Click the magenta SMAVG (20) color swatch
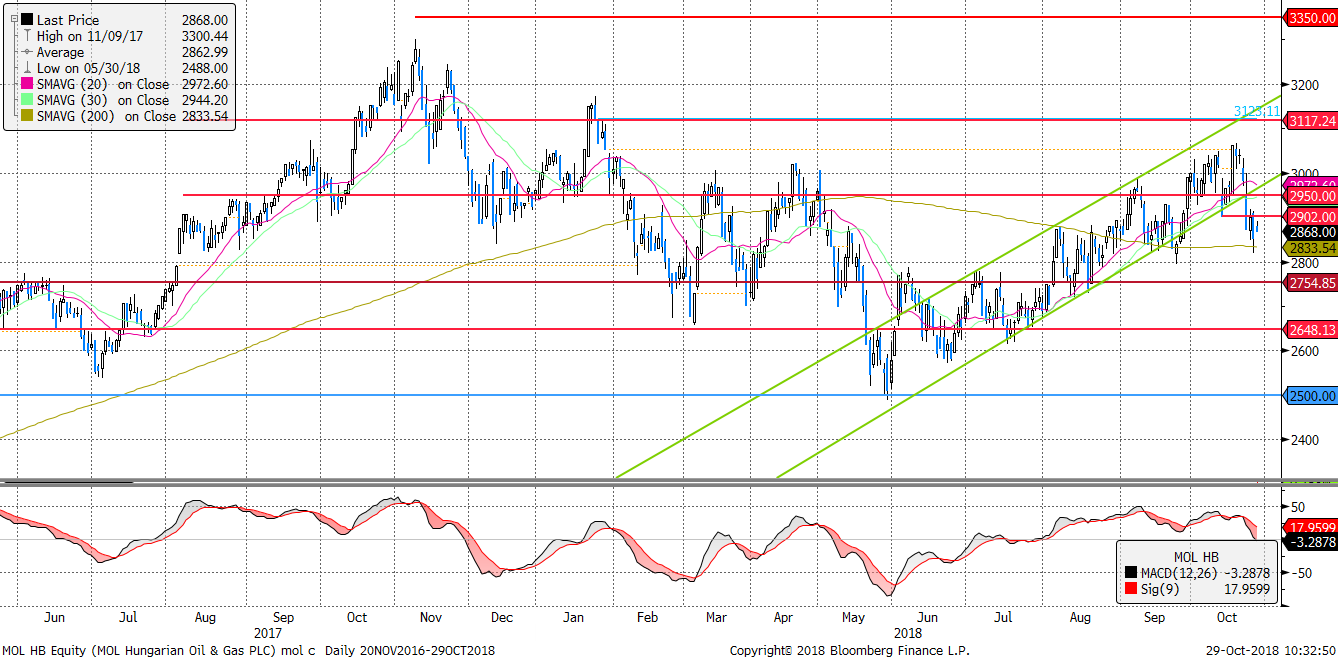This screenshot has height=659, width=1338. coord(25,84)
